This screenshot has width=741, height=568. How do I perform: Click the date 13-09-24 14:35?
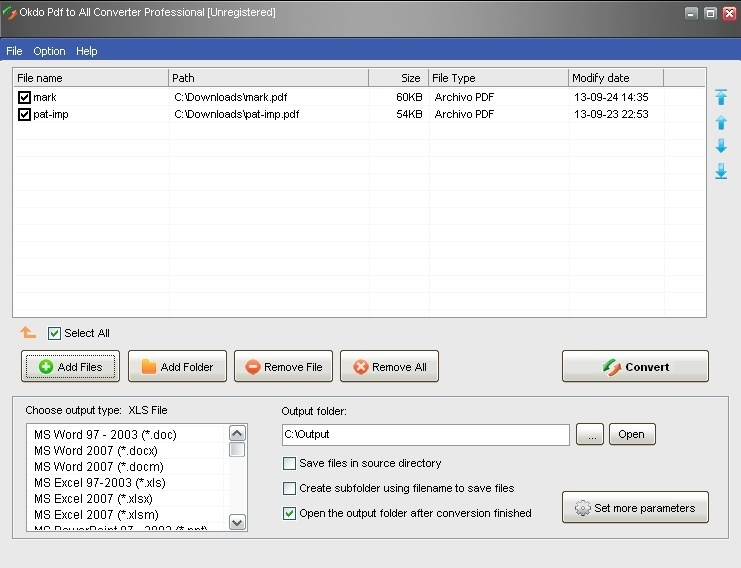tap(611, 97)
